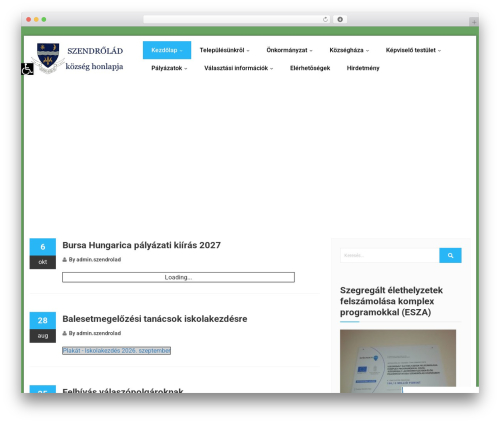The image size is (500, 423).
Task: Click the browser address bar
Action: point(237,20)
